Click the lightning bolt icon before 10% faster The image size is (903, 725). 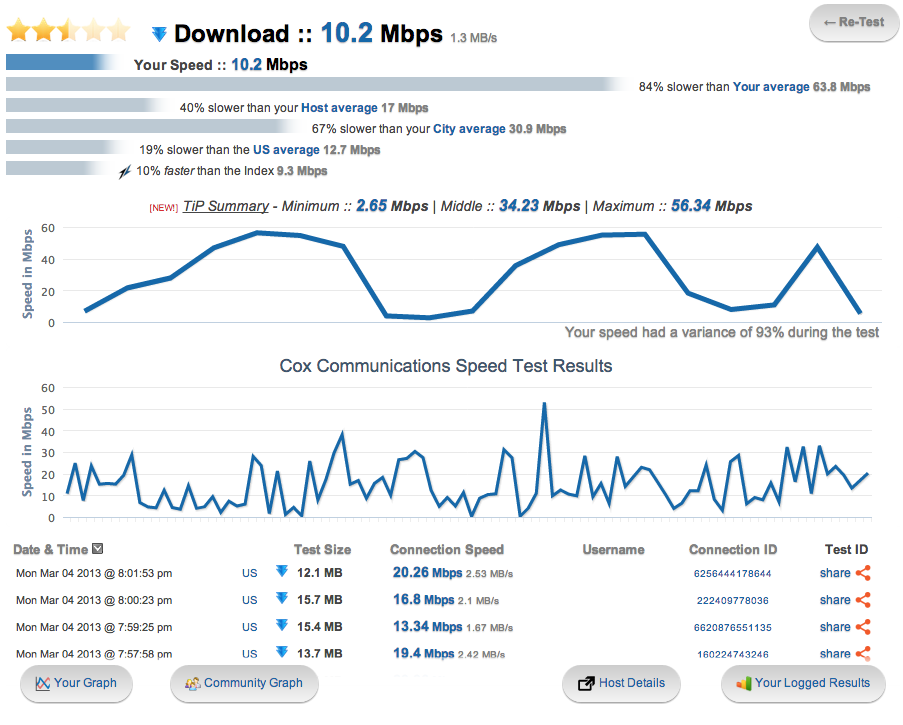click(x=125, y=171)
